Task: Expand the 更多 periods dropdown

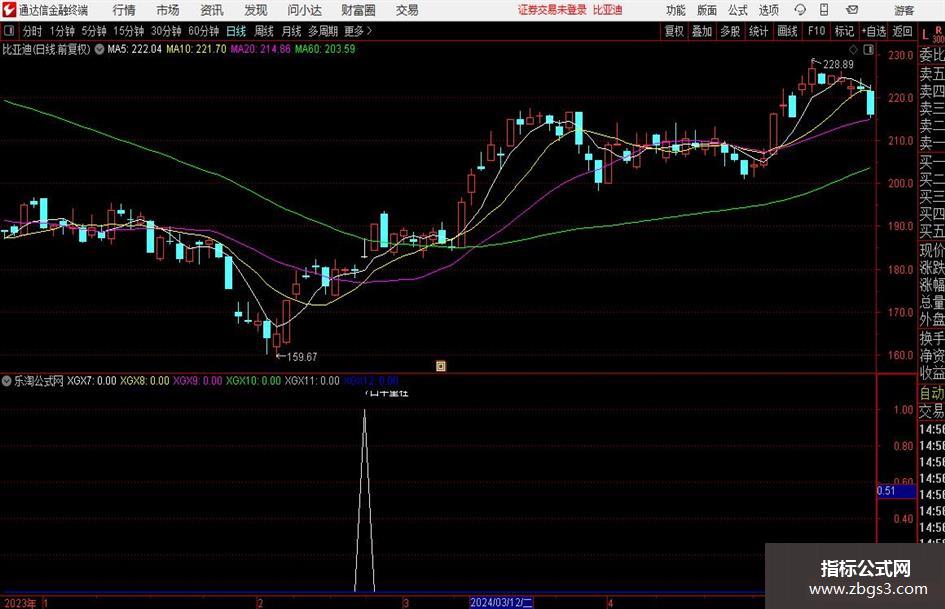Action: coord(358,31)
